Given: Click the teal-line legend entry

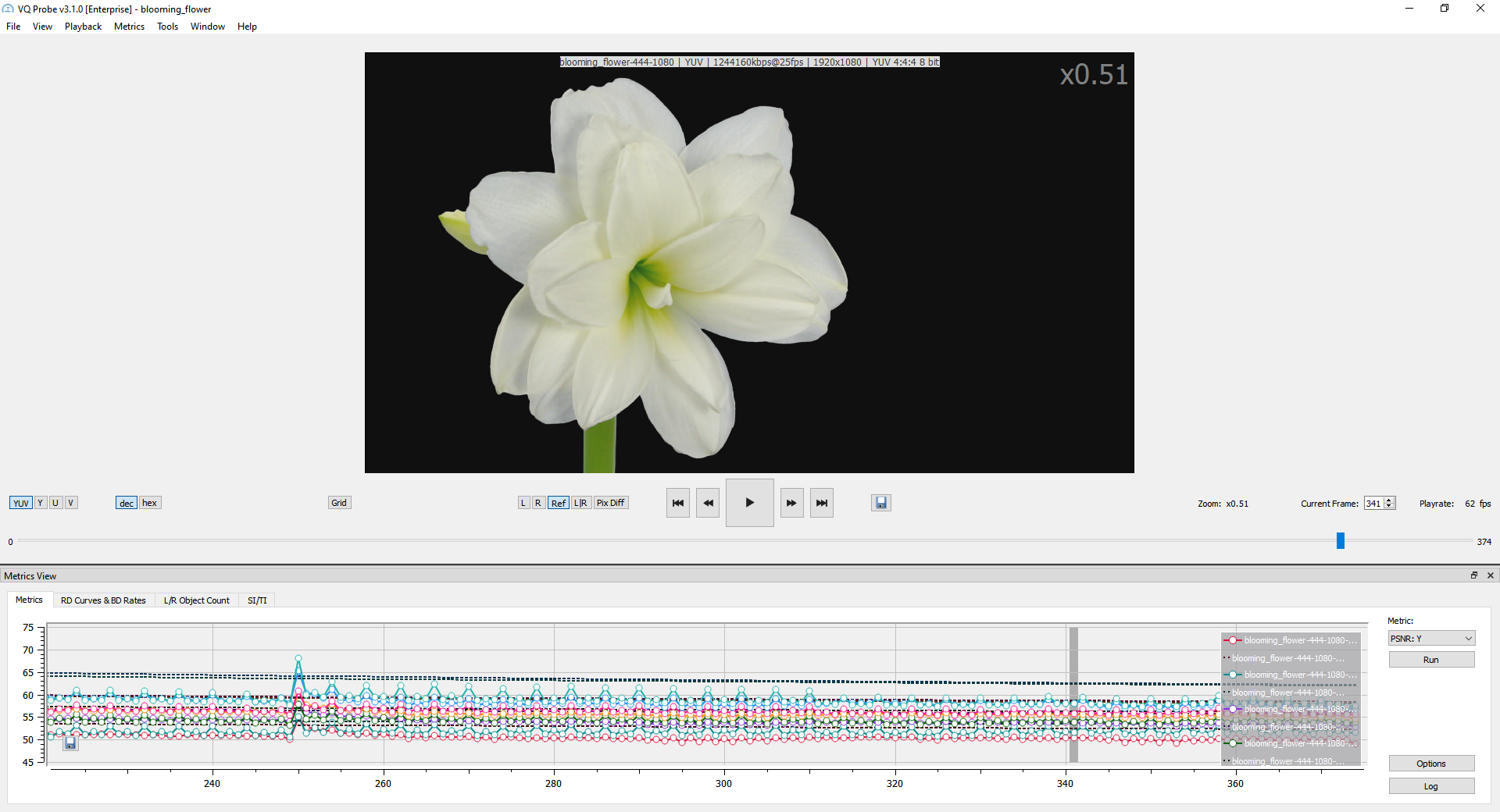Looking at the screenshot, I should tap(1291, 675).
